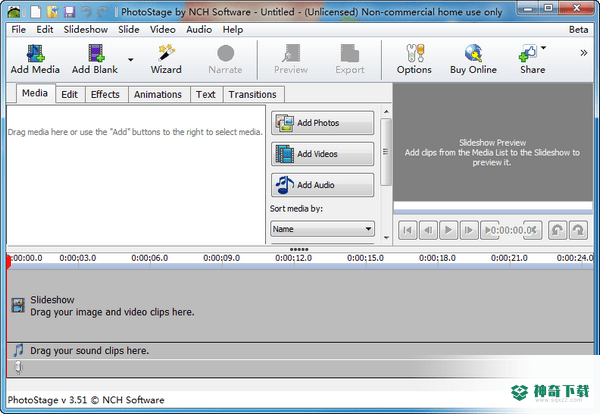Switch to the Transitions tab
Viewport: 600px width, 414px height.
pyautogui.click(x=253, y=95)
